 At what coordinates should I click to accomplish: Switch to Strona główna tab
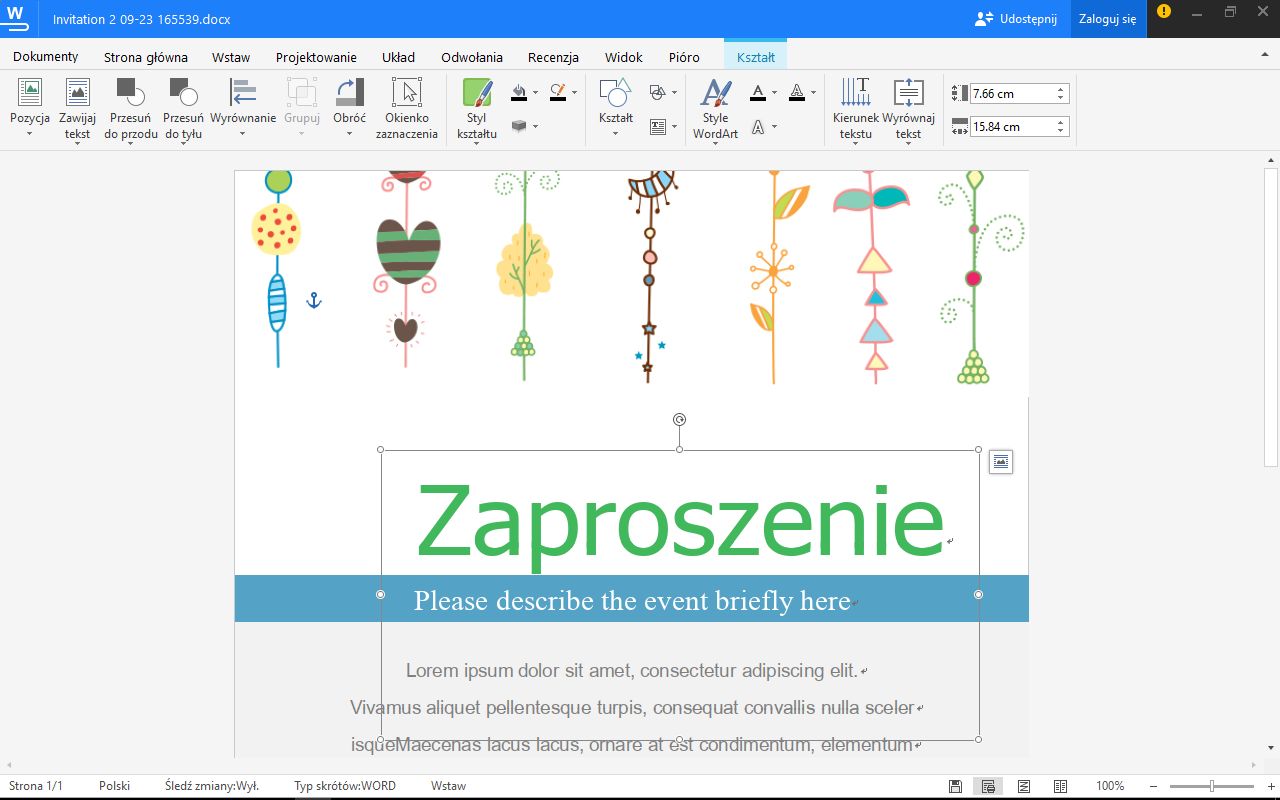click(146, 57)
